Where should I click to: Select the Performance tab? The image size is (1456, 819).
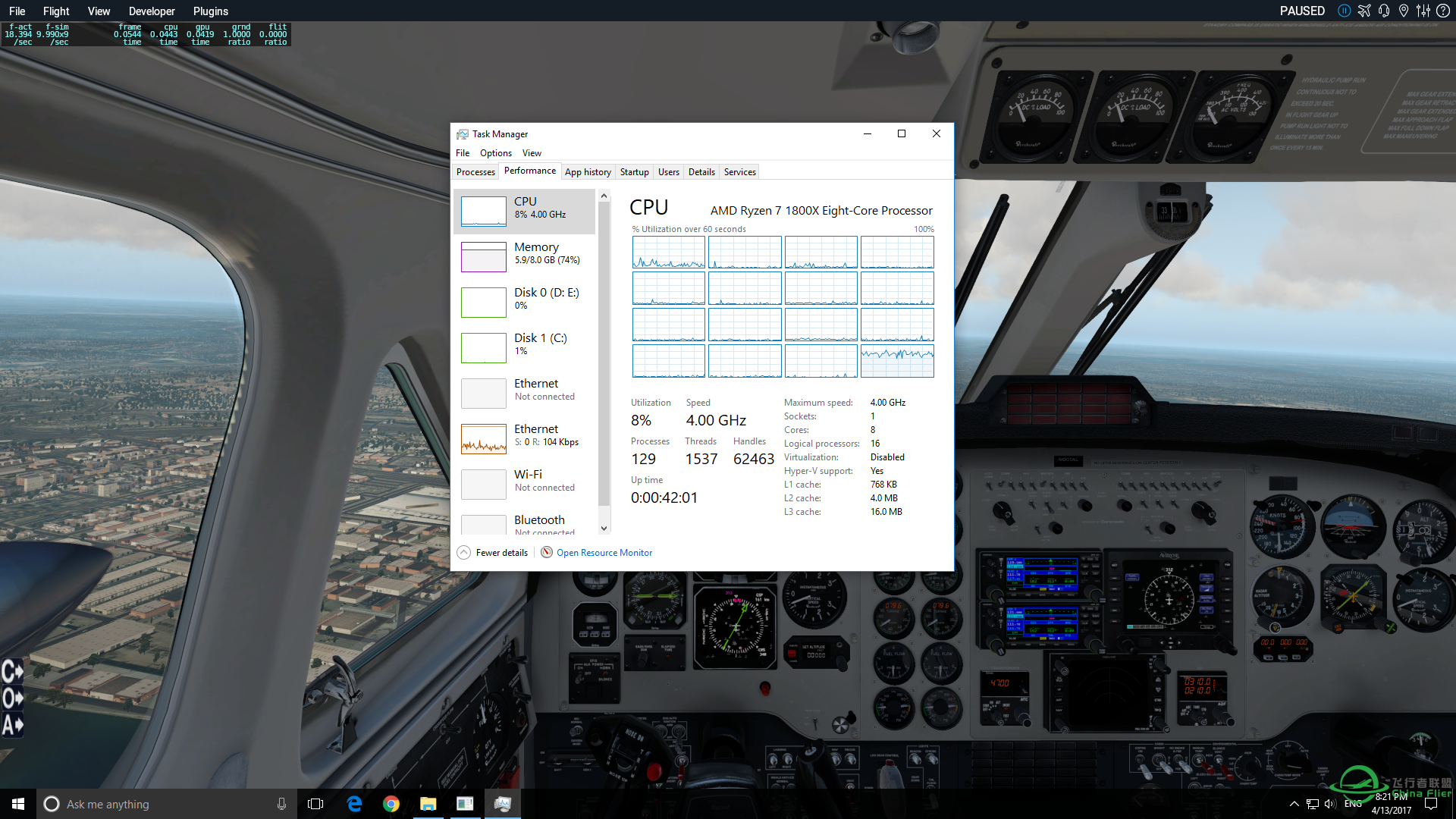click(x=530, y=171)
